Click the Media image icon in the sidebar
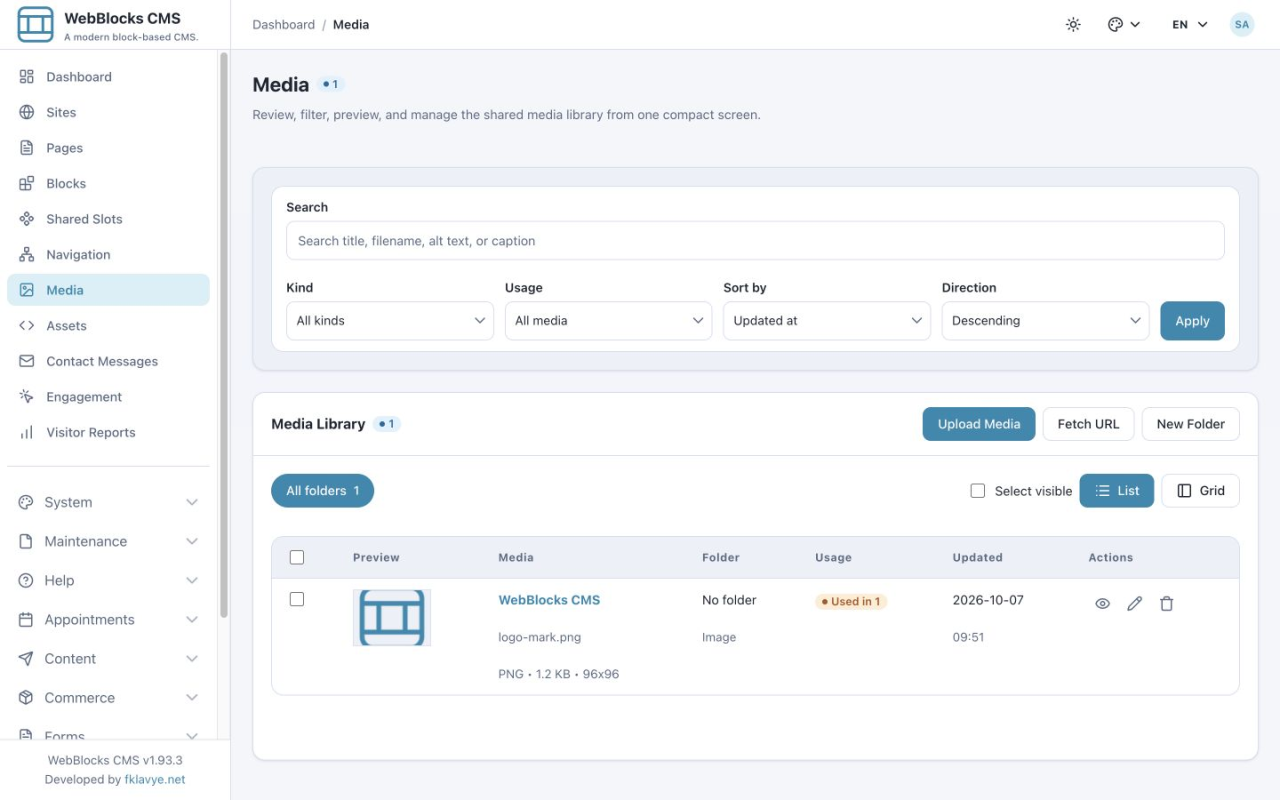The width and height of the screenshot is (1280, 800). coord(27,290)
